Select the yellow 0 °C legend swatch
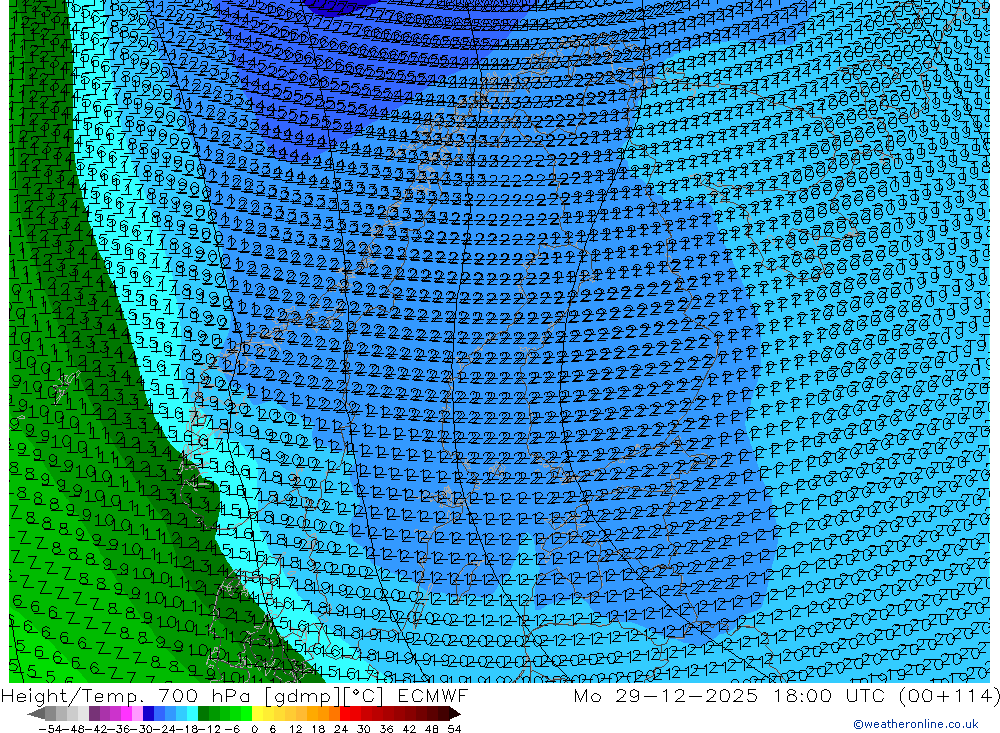Image resolution: width=1000 pixels, height=733 pixels. (258, 713)
